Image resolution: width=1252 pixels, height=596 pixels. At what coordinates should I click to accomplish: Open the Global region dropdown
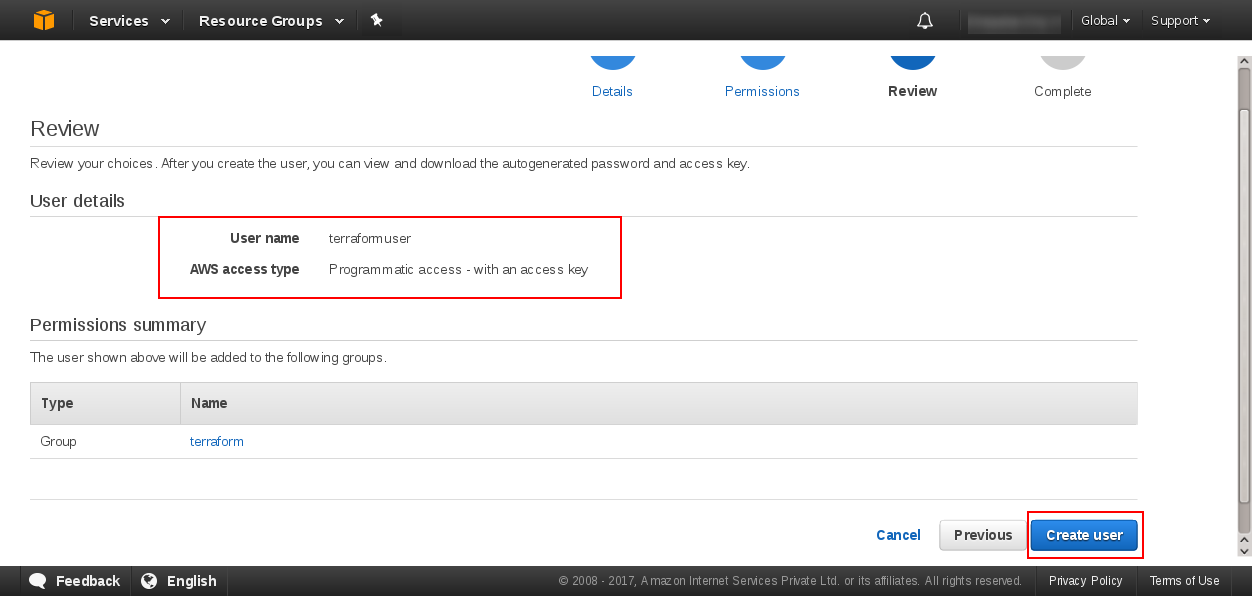(x=1105, y=20)
